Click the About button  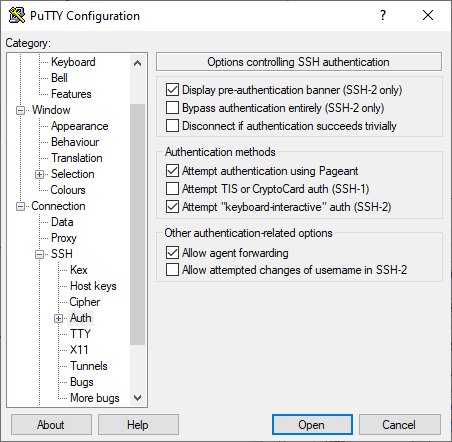(x=51, y=425)
